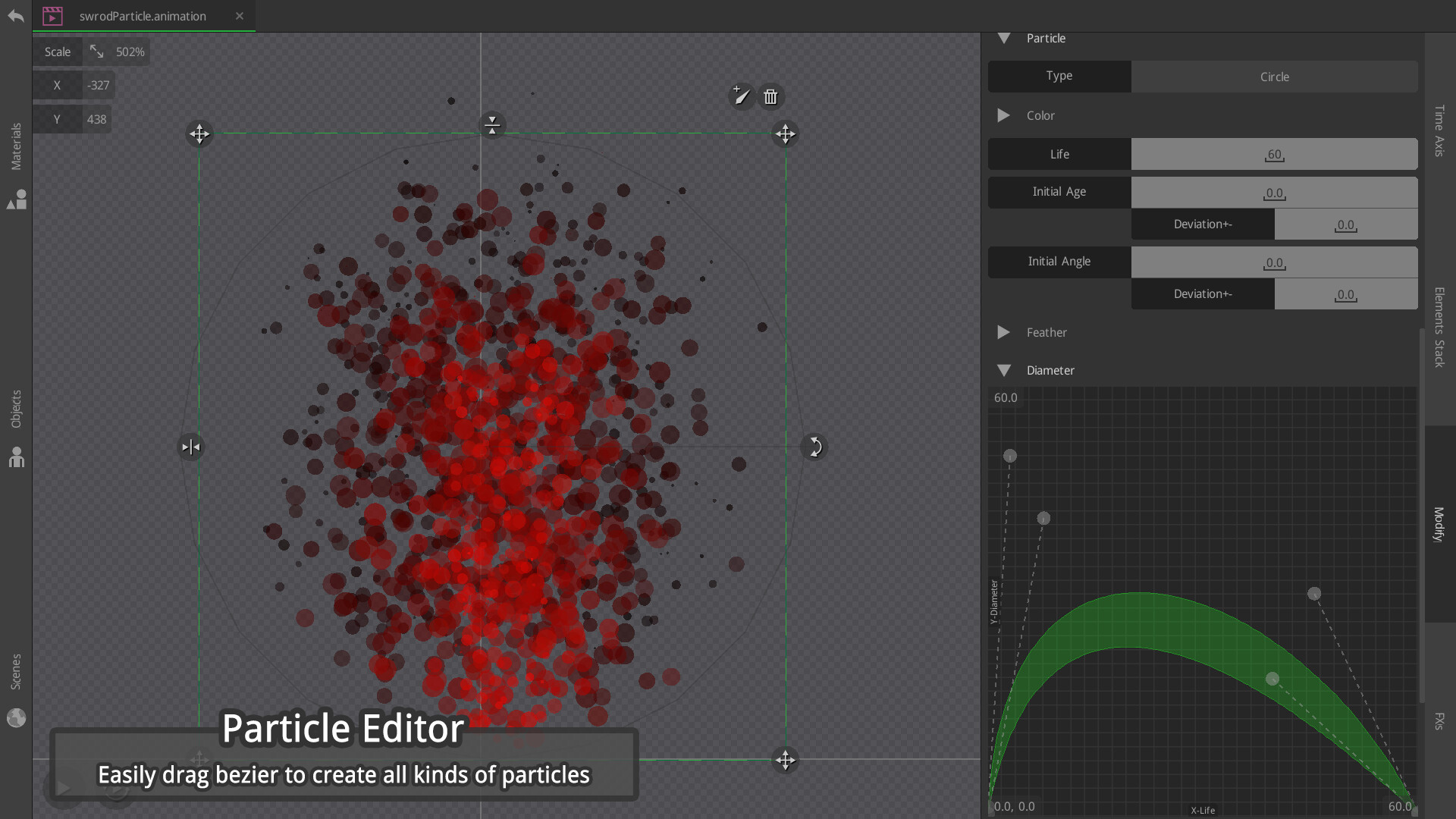Click the film clip icon on the animation tab

[x=52, y=15]
